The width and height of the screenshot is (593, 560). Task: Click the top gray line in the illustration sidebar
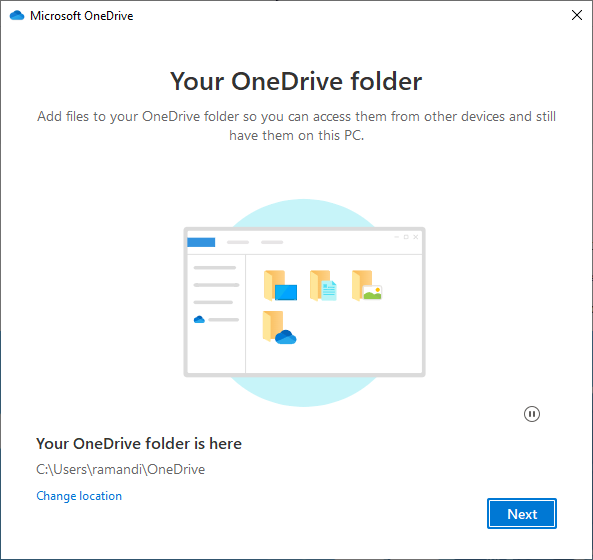[215, 268]
